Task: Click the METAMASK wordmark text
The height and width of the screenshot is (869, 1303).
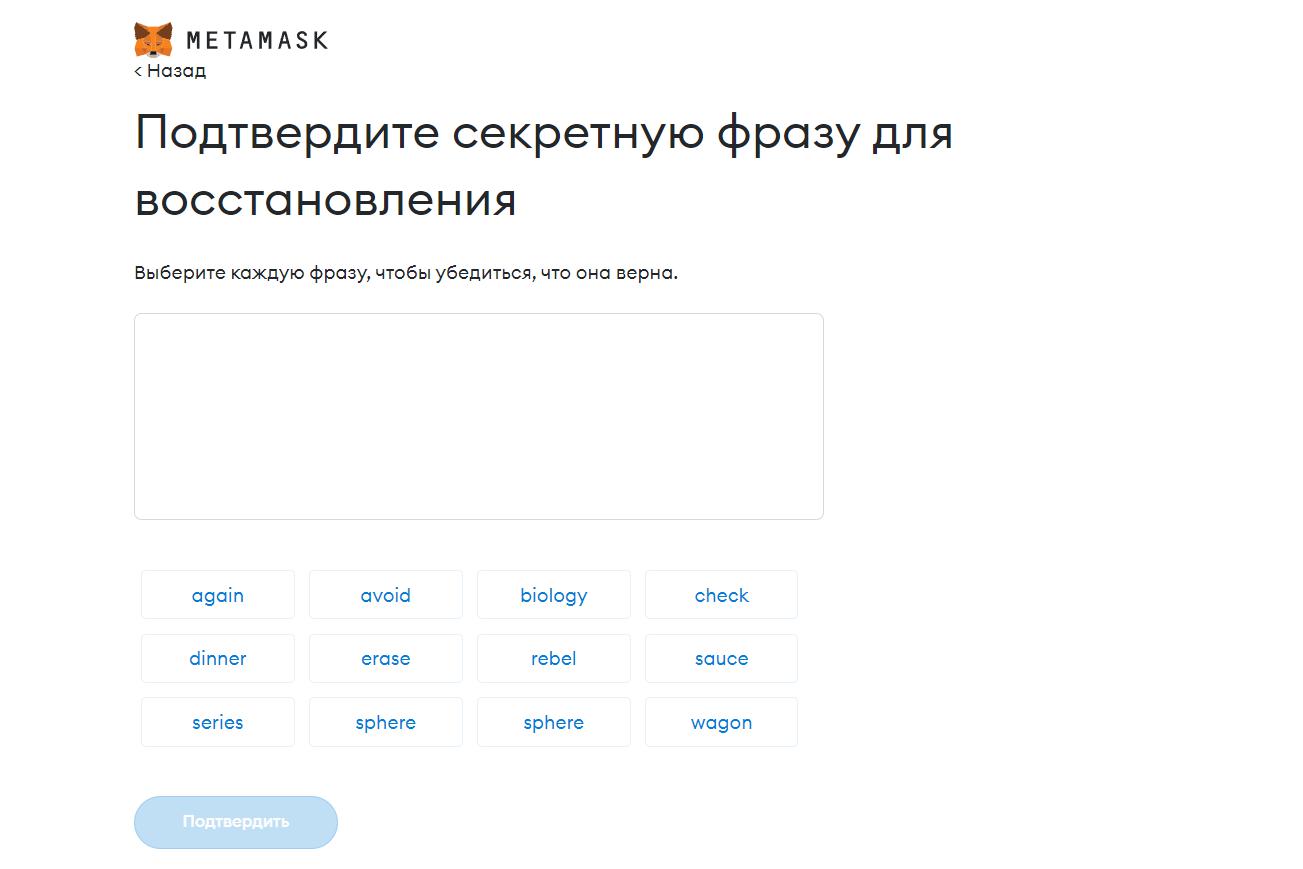Action: [257, 39]
